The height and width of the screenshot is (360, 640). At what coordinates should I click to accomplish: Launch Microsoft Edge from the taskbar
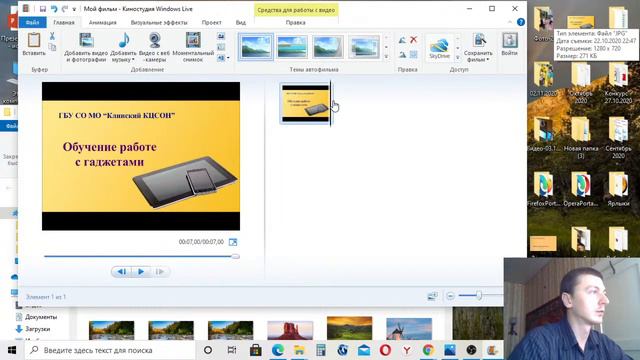(278, 350)
